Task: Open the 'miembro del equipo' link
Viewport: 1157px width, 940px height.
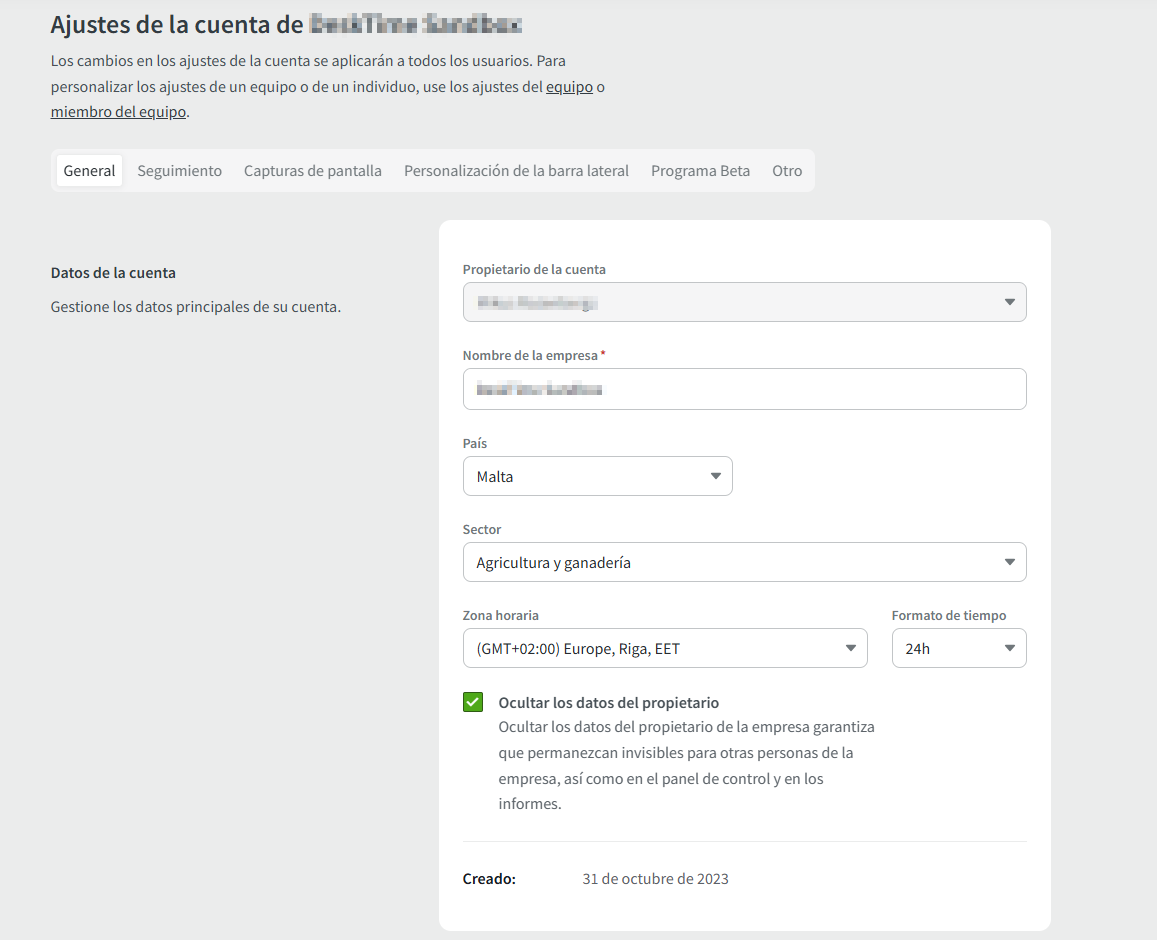Action: coord(118,112)
